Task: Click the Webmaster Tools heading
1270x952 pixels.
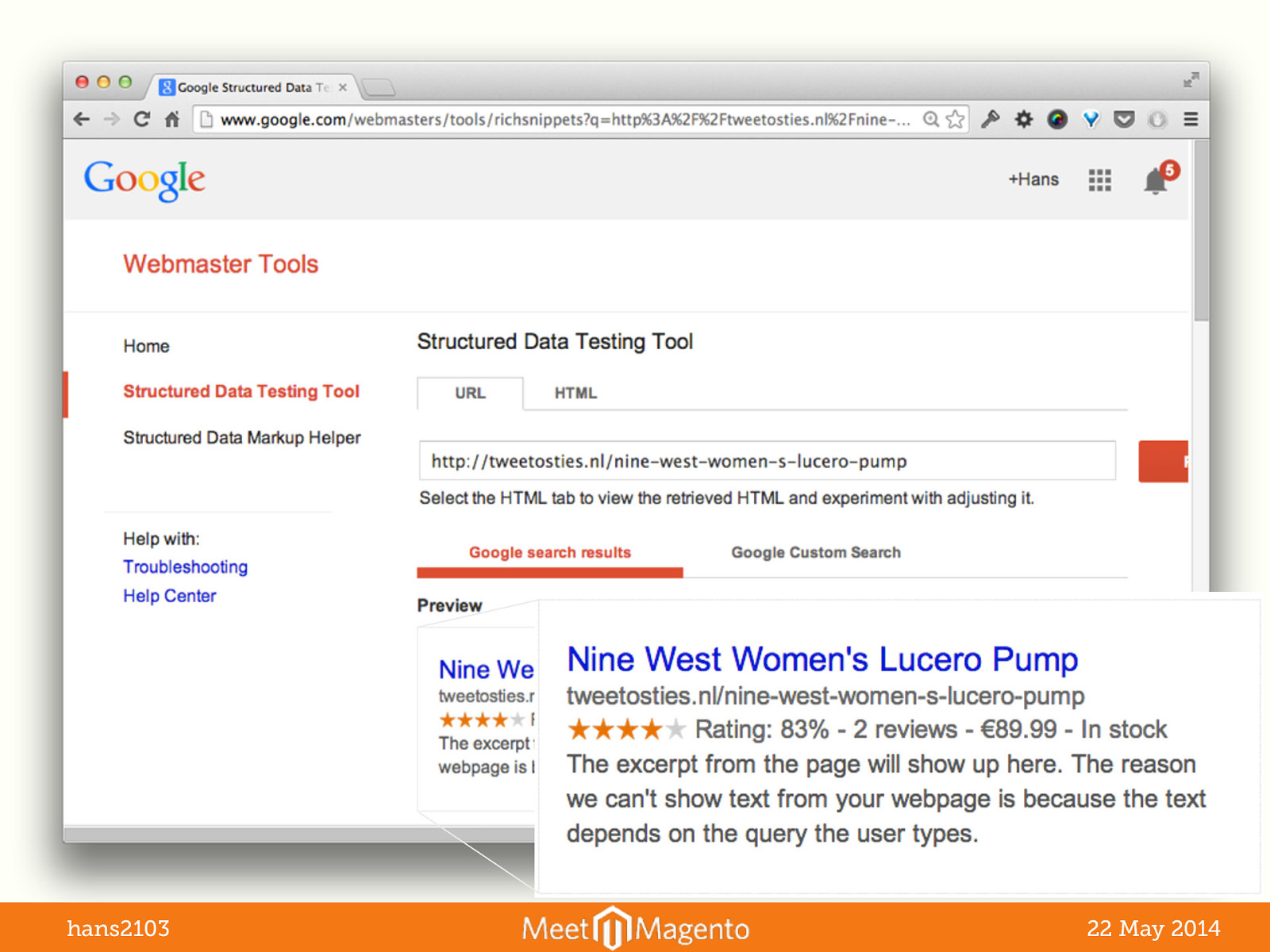Action: tap(221, 263)
